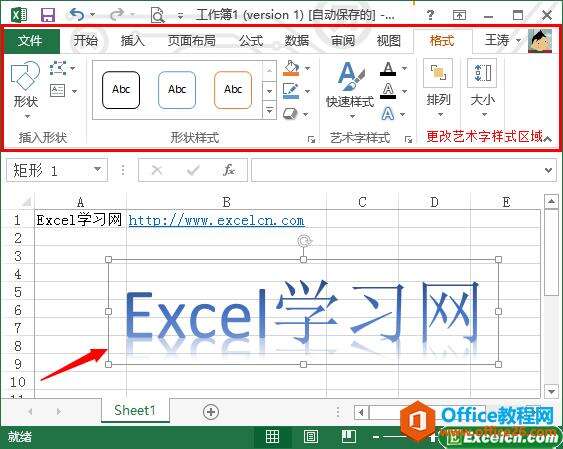Select cell A1 containing Excel学习网
This screenshot has width=563, height=449.
(80, 220)
